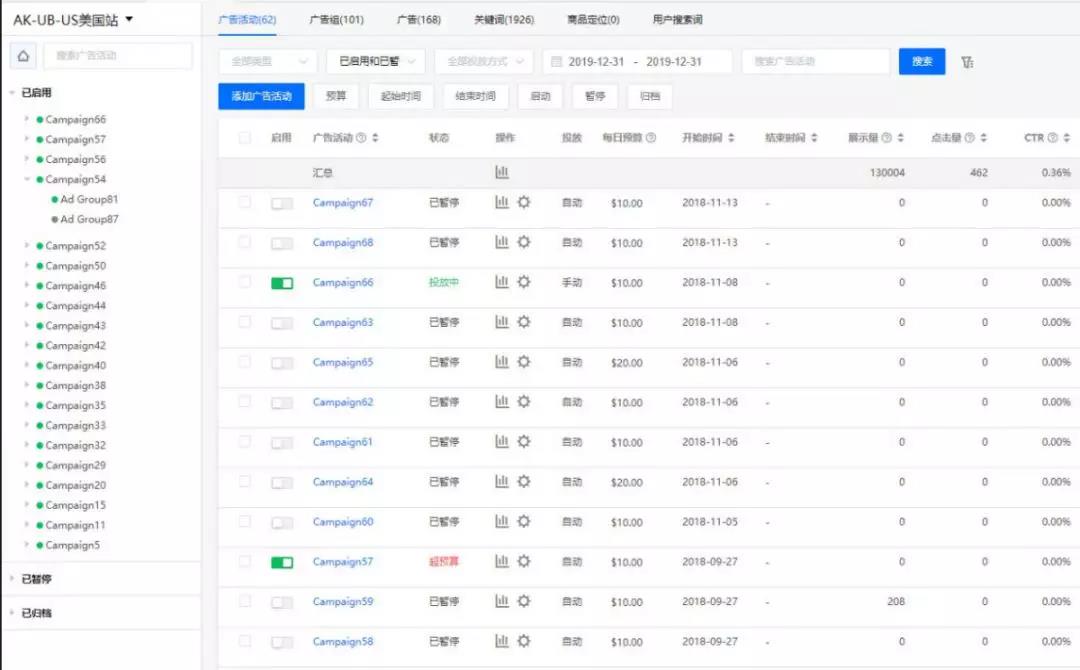Open settings gear for Campaign61

[x=524, y=442]
